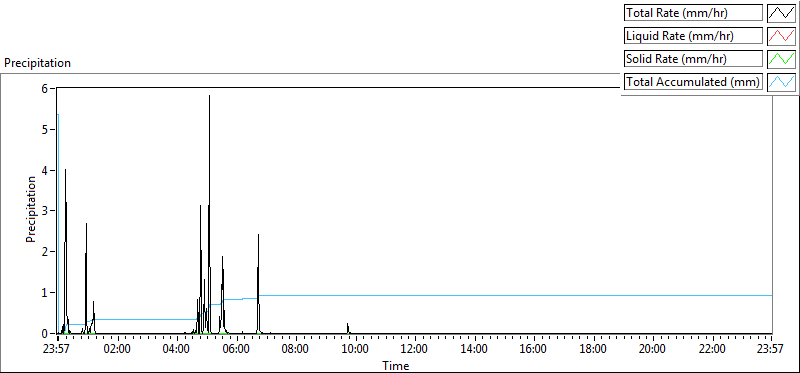This screenshot has height=373, width=800.
Task: Click the 0 value on y-axis scale
Action: [44, 333]
